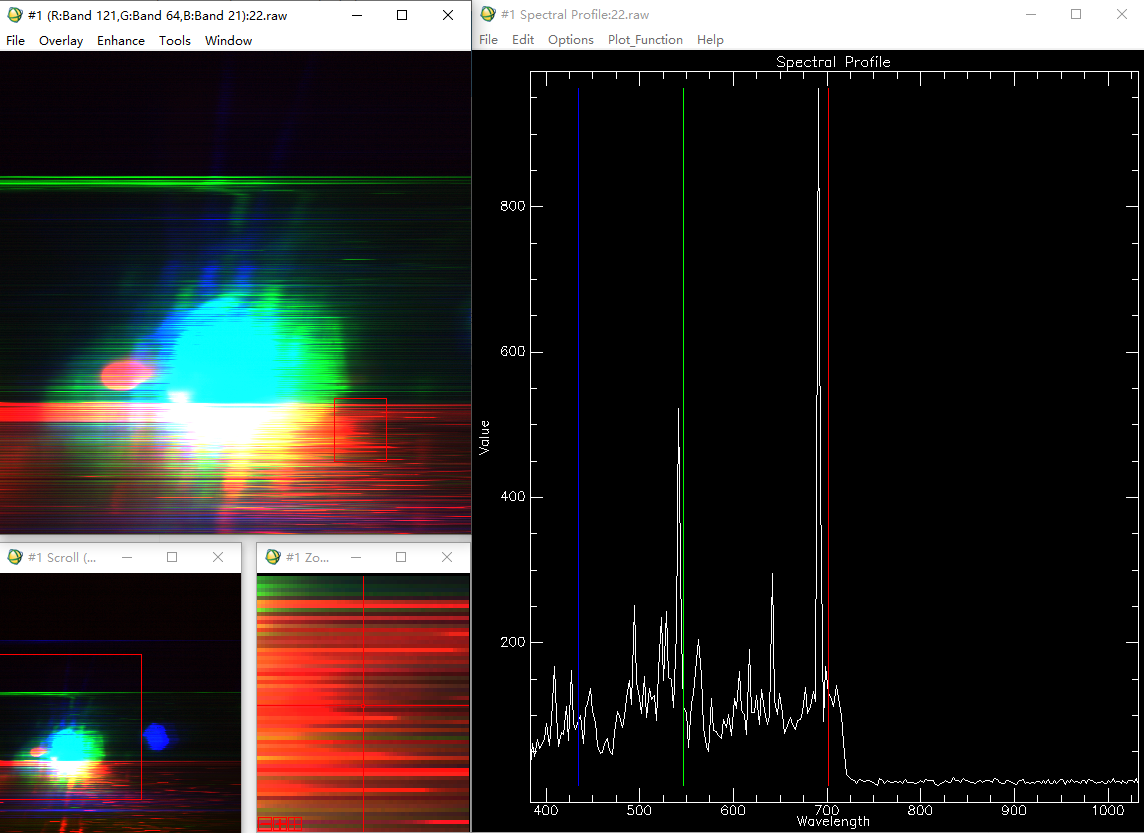The width and height of the screenshot is (1144, 833).
Task: Open File menu in Spectral Profile window
Action: tap(488, 39)
